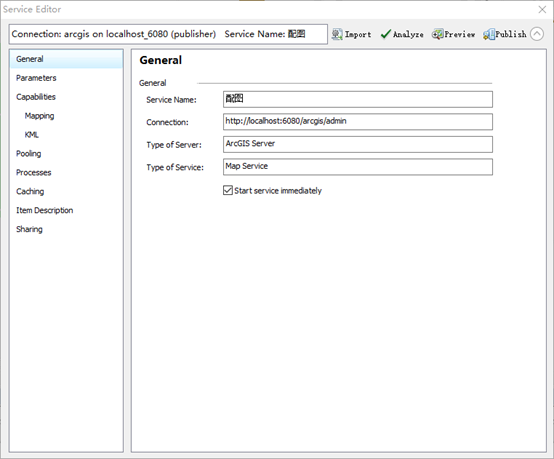The image size is (554, 459).
Task: Click the Type of Service field
Action: 358,167
